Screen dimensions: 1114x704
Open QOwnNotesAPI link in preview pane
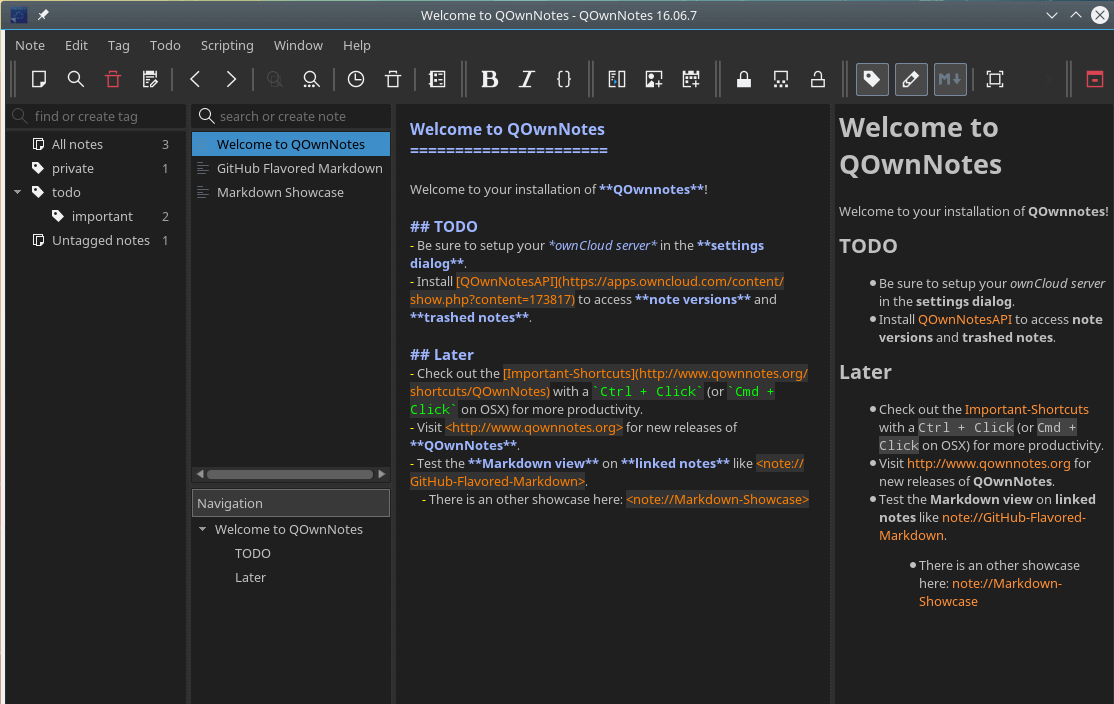(965, 320)
